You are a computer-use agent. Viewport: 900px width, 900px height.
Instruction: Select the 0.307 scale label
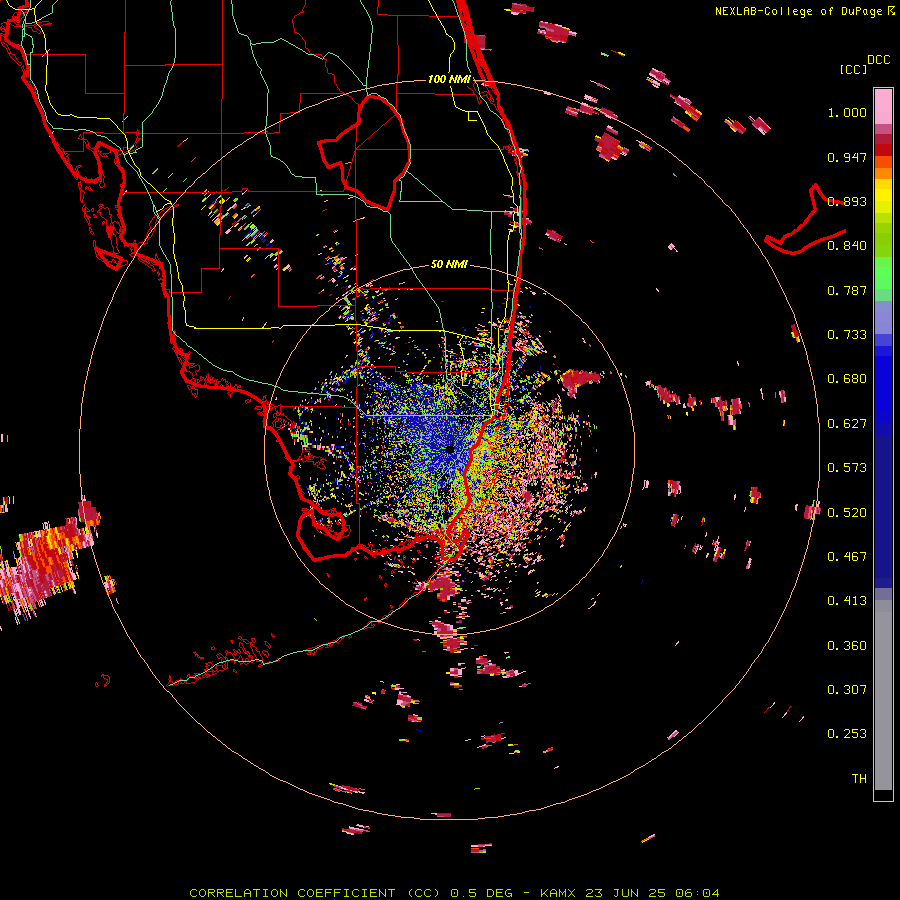[x=847, y=690]
